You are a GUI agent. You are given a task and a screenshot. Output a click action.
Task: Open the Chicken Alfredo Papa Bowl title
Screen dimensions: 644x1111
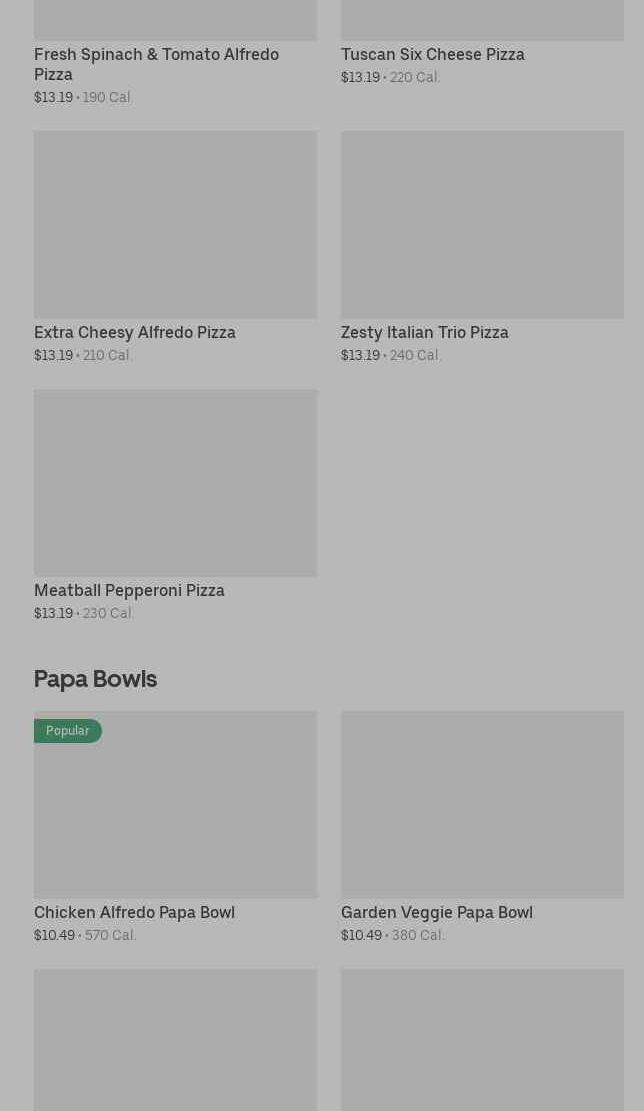point(134,913)
